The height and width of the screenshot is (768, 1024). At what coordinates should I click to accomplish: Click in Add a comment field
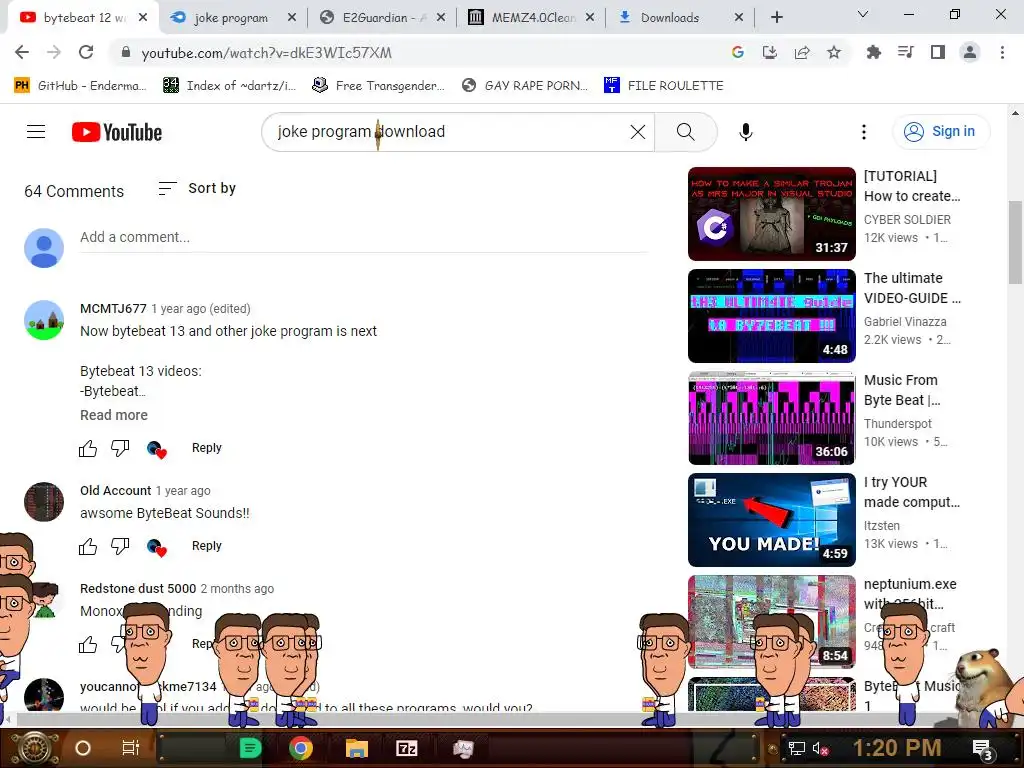(363, 238)
